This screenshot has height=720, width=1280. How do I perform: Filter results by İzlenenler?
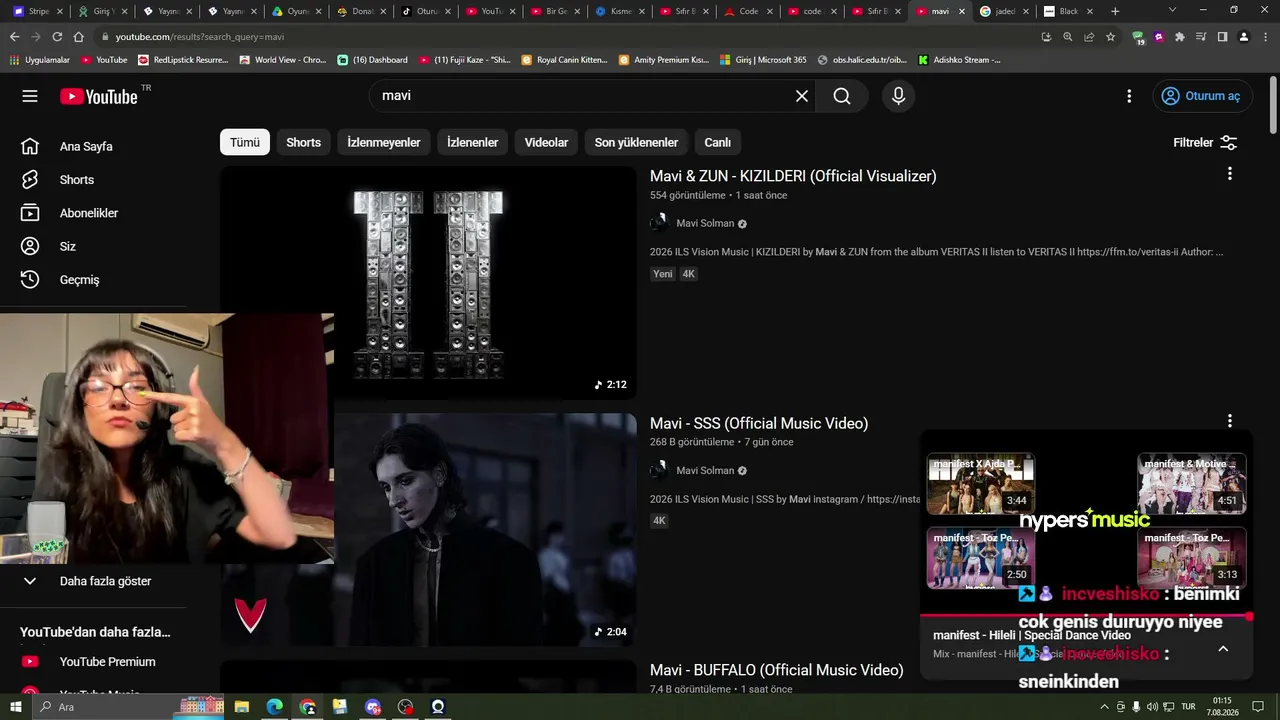pyautogui.click(x=472, y=142)
